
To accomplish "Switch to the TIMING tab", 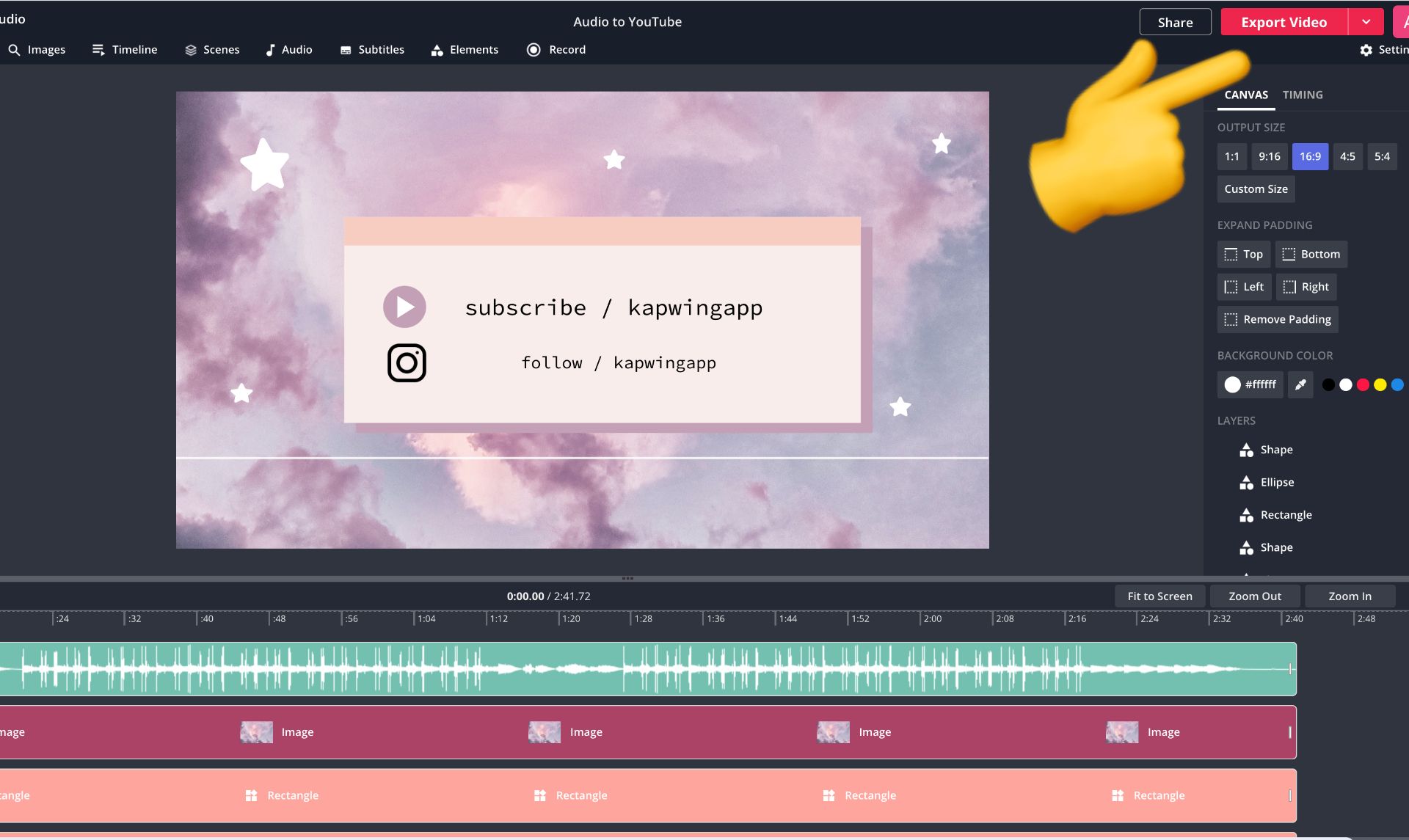I will tap(1303, 95).
